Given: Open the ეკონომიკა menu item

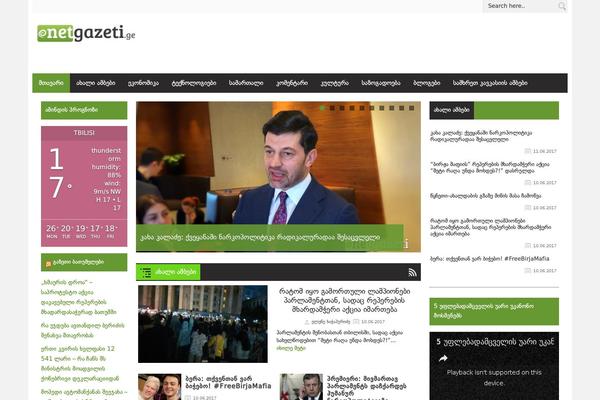Looking at the screenshot, I should [x=143, y=83].
